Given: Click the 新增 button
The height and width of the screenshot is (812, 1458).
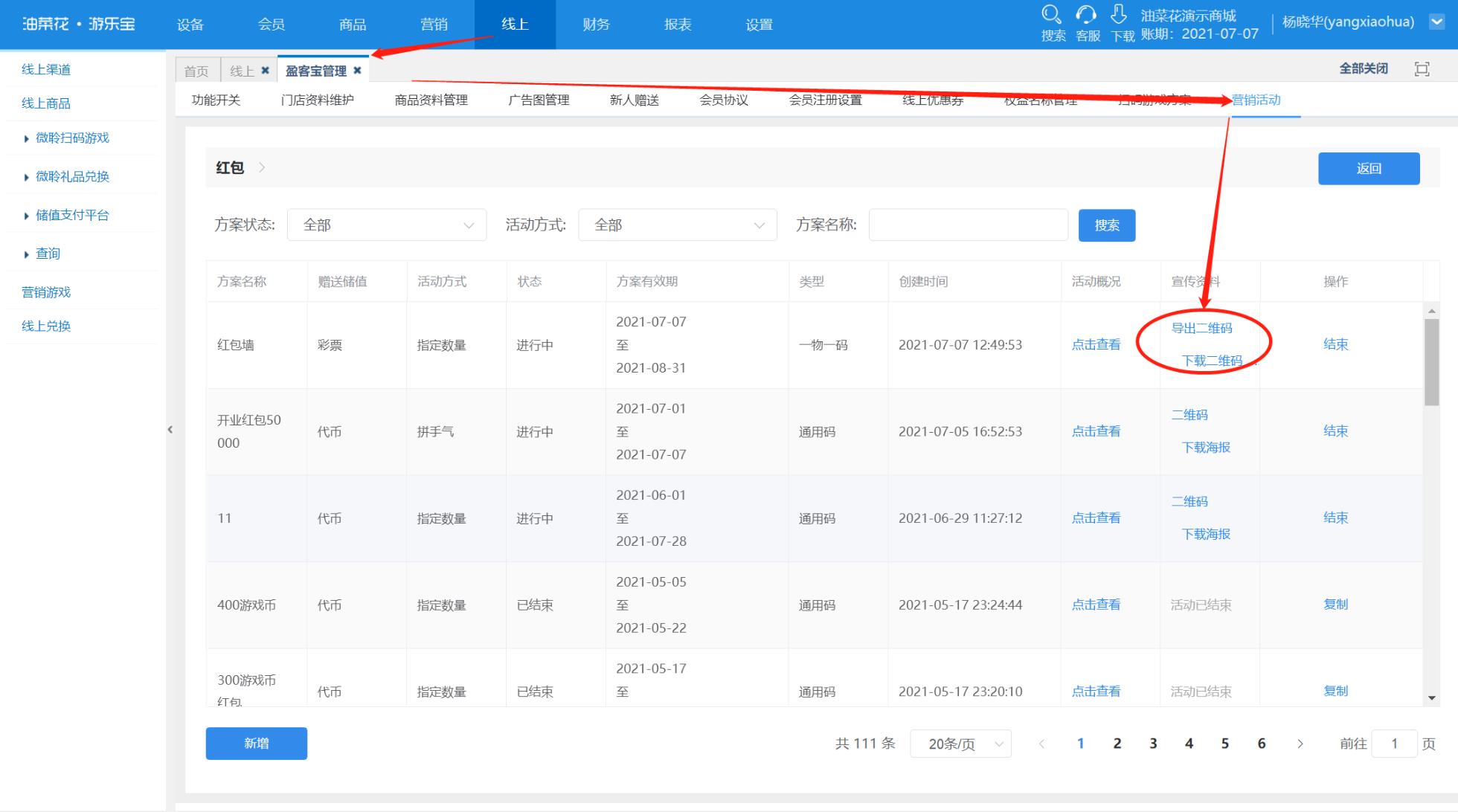Looking at the screenshot, I should click(257, 744).
